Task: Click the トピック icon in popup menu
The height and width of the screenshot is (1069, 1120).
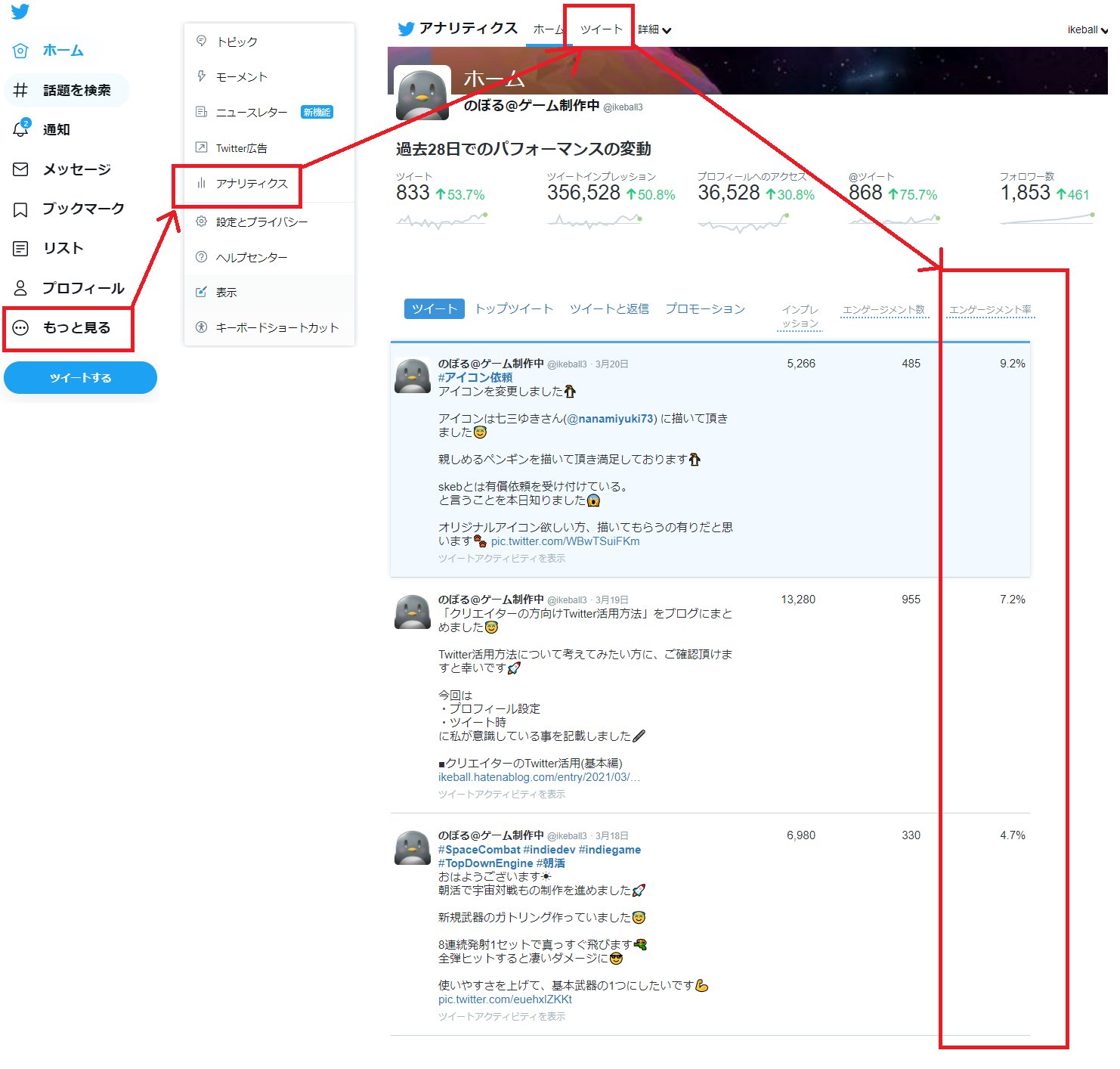Action: coord(201,41)
